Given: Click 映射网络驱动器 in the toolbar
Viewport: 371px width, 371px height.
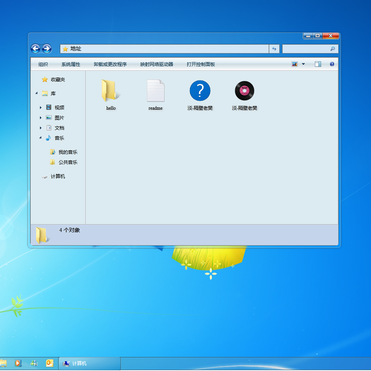Looking at the screenshot, I should 157,64.
